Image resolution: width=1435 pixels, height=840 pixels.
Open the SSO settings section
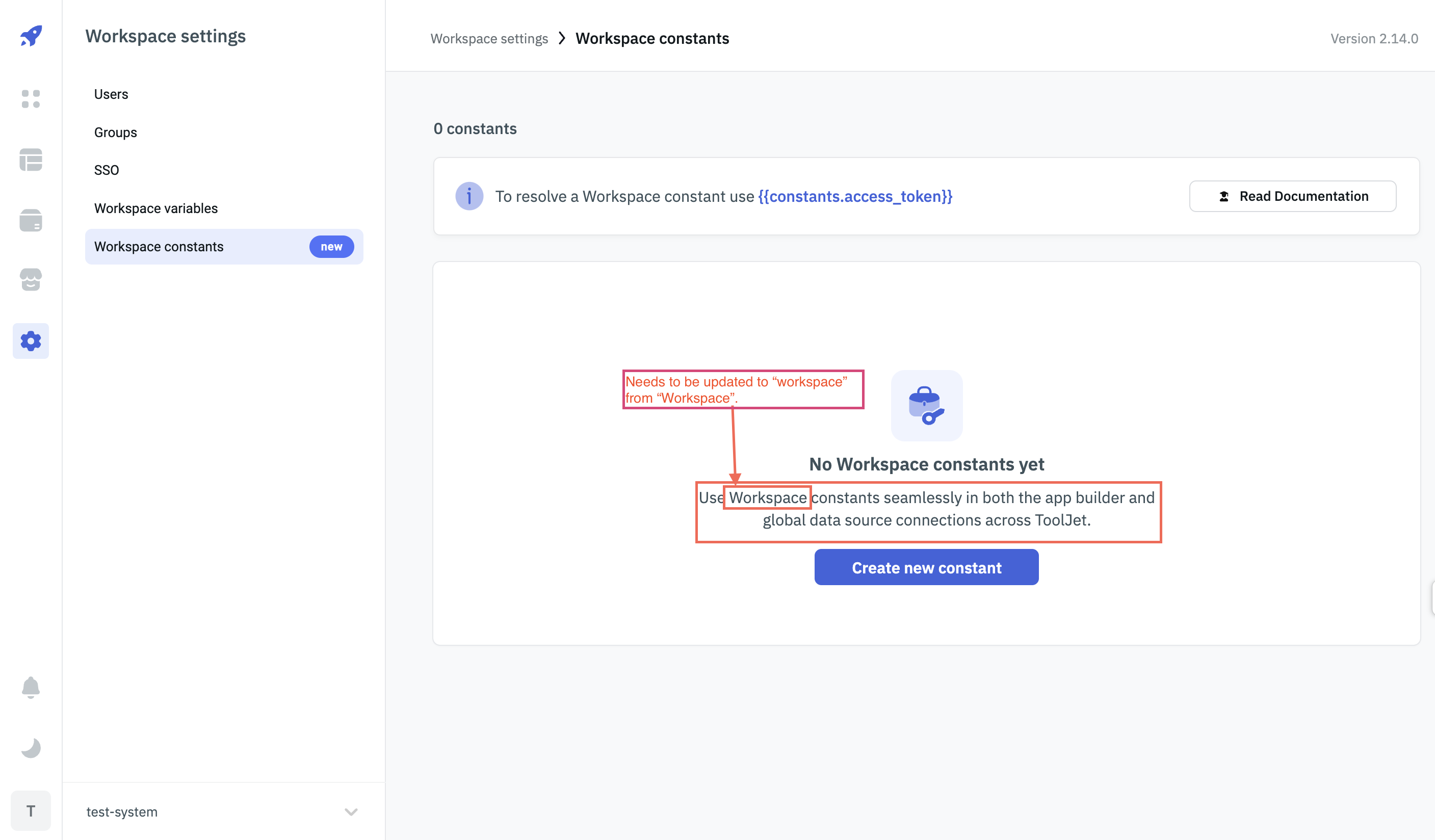tap(107, 170)
